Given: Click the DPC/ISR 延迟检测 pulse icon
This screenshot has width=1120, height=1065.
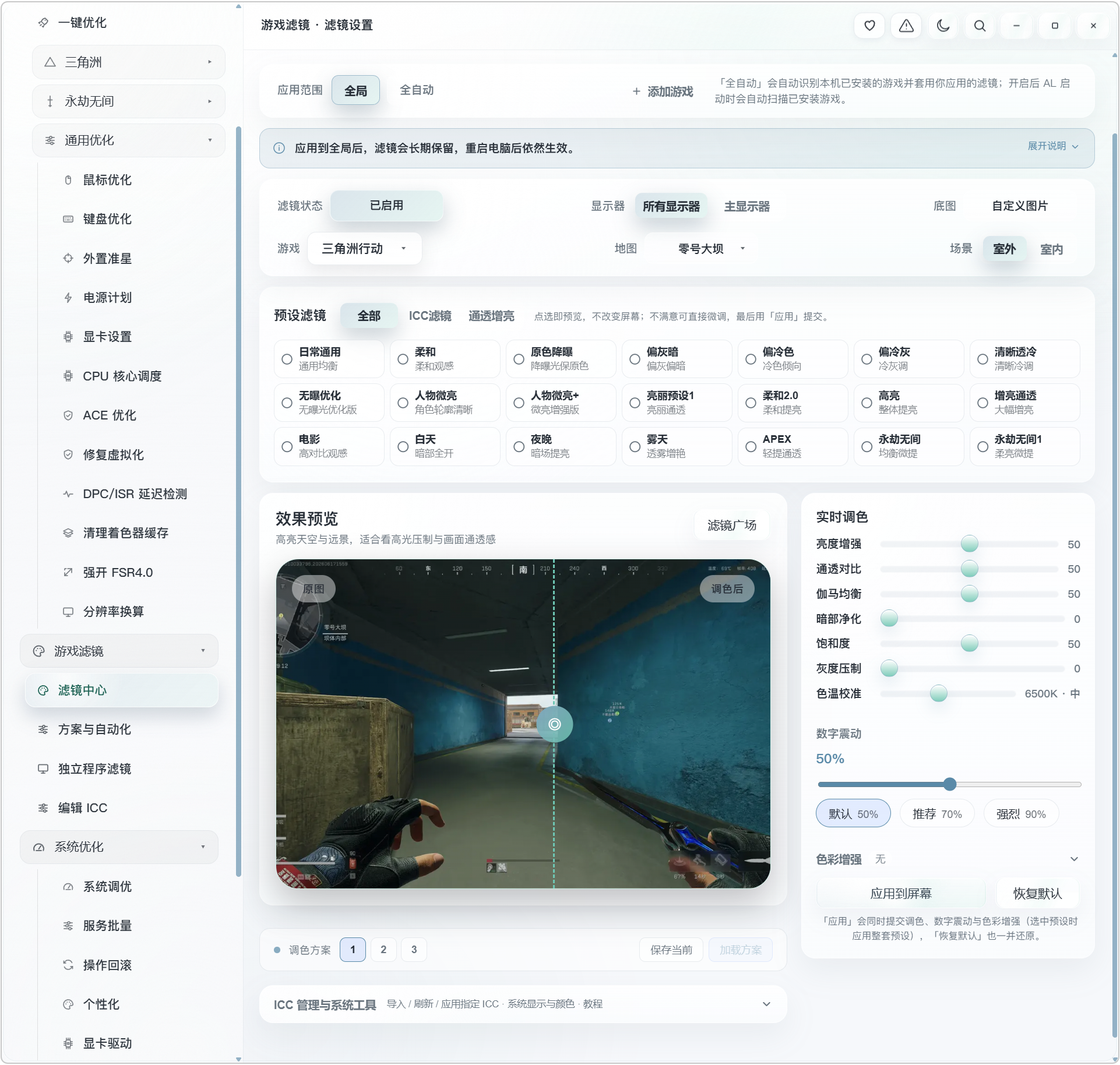Looking at the screenshot, I should pos(68,494).
